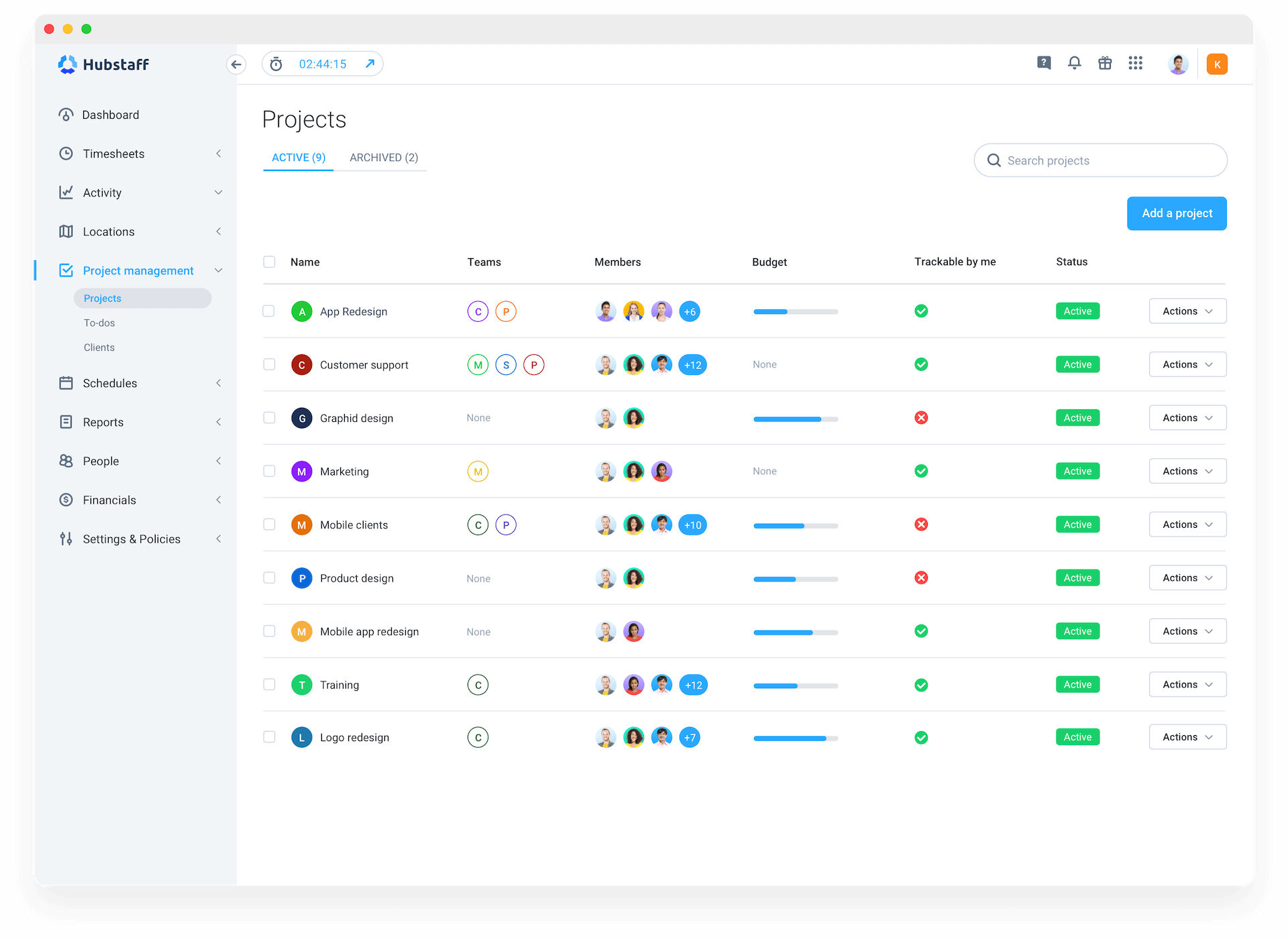Click the Add a project button
This screenshot has width=1288, height=939.
coord(1177,213)
